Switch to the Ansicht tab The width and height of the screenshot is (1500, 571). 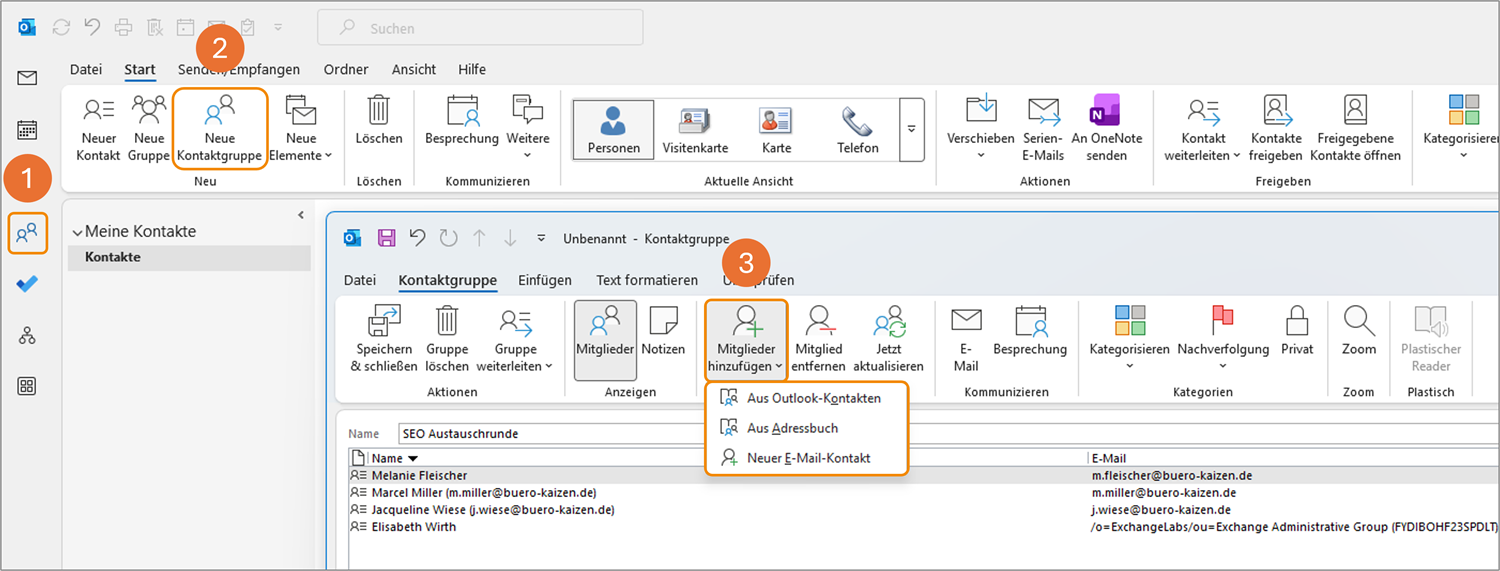pyautogui.click(x=414, y=69)
